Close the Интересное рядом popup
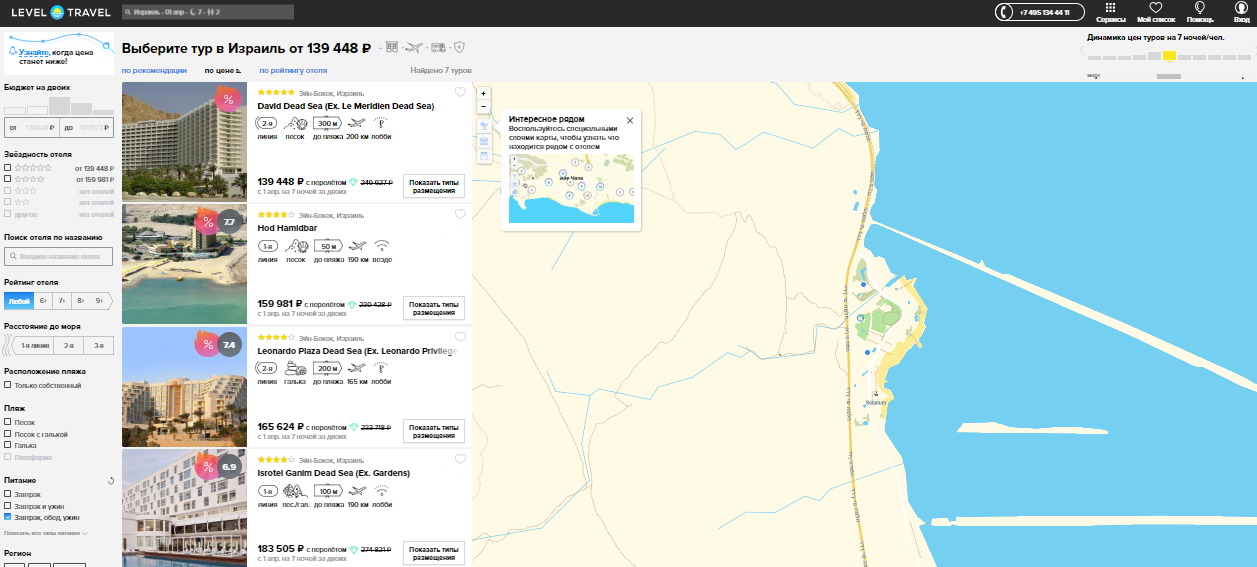 [630, 120]
